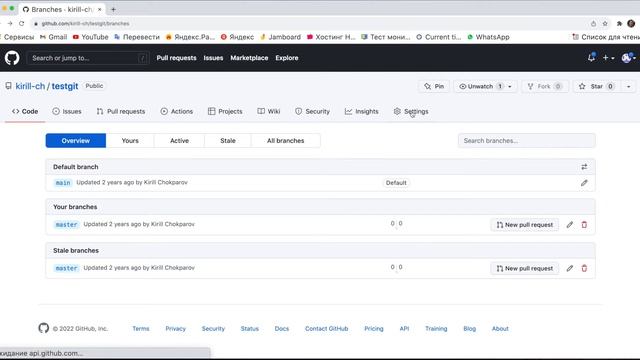Image resolution: width=640 pixels, height=360 pixels.
Task: Show Active branches
Action: pos(179,140)
